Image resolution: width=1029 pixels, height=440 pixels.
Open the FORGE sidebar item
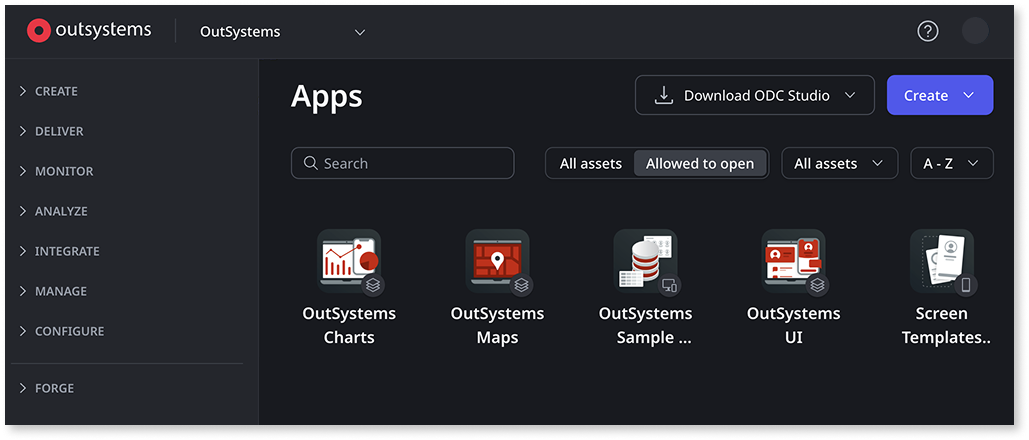tap(54, 388)
